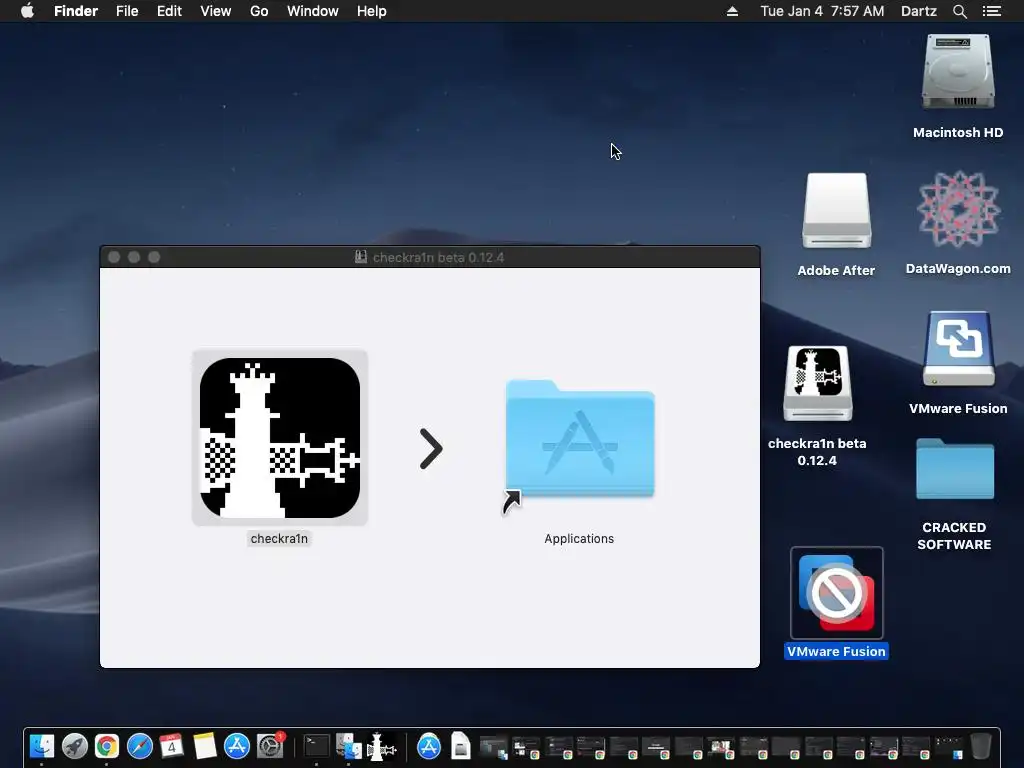
Task: Open the Trash in the Dock
Action: 980,746
